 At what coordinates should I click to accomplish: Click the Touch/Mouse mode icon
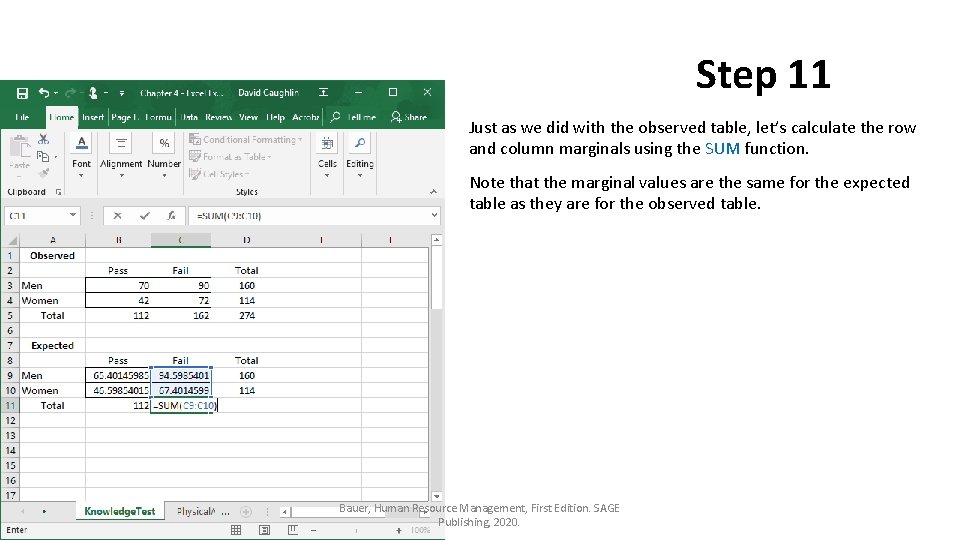pyautogui.click(x=93, y=92)
